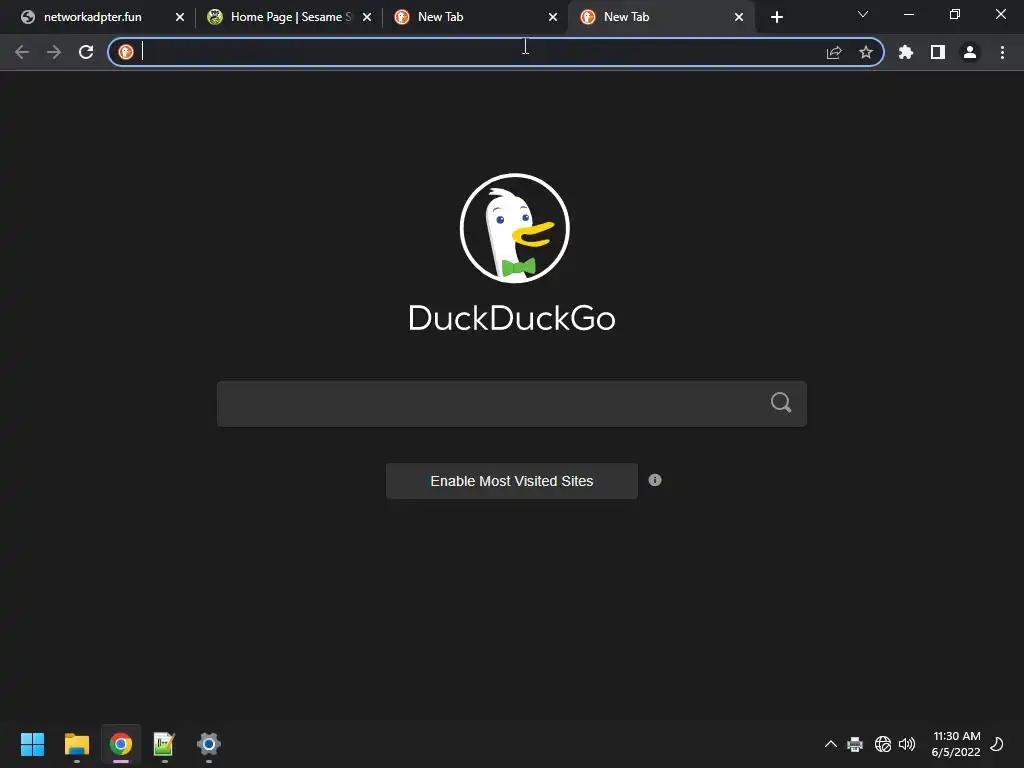The width and height of the screenshot is (1024, 768).
Task: Click Enable Most Visited Sites button
Action: coord(512,481)
